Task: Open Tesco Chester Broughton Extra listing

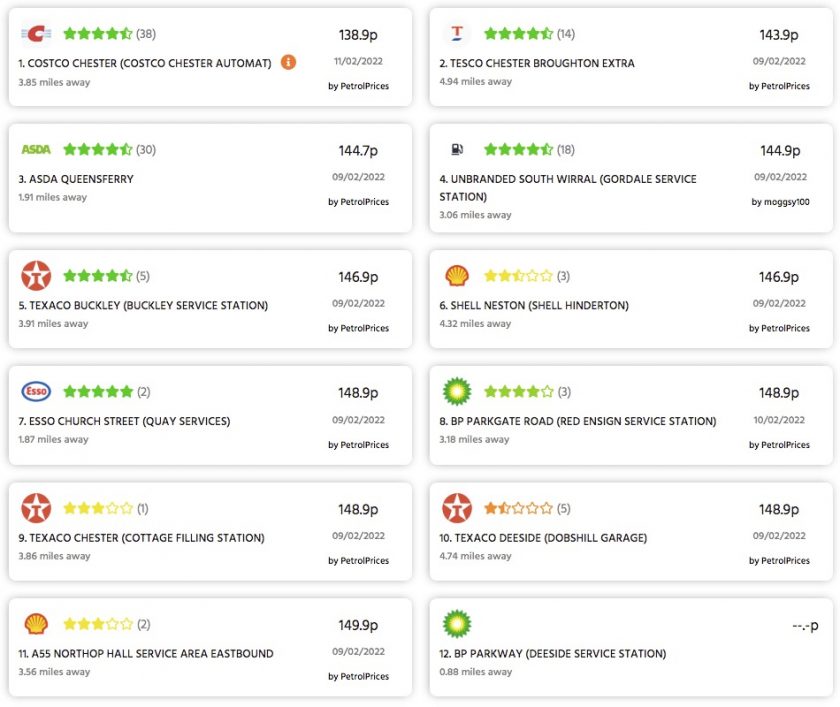Action: [537, 63]
